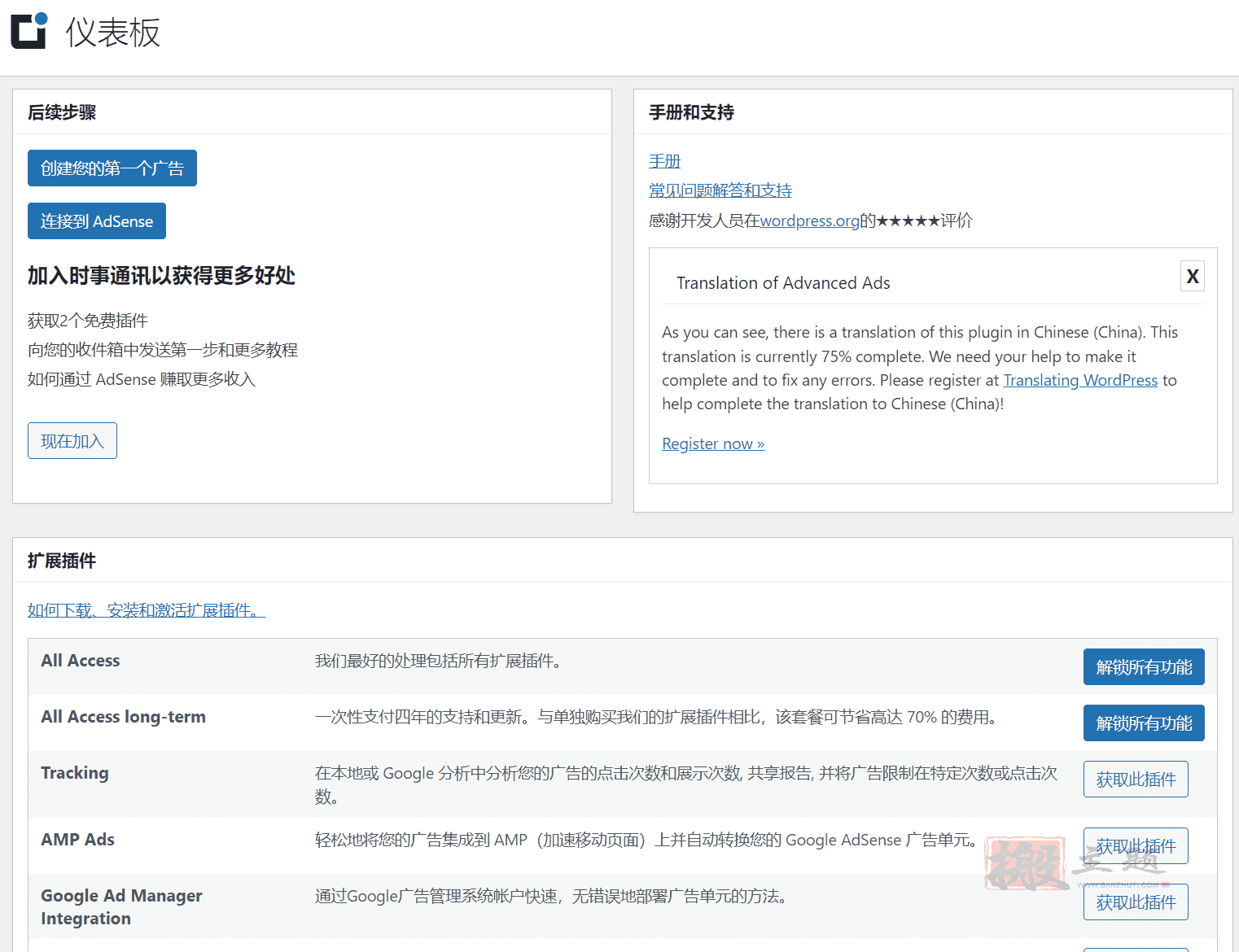Click the 后续步骤 panel heading
The image size is (1239, 952).
point(62,112)
